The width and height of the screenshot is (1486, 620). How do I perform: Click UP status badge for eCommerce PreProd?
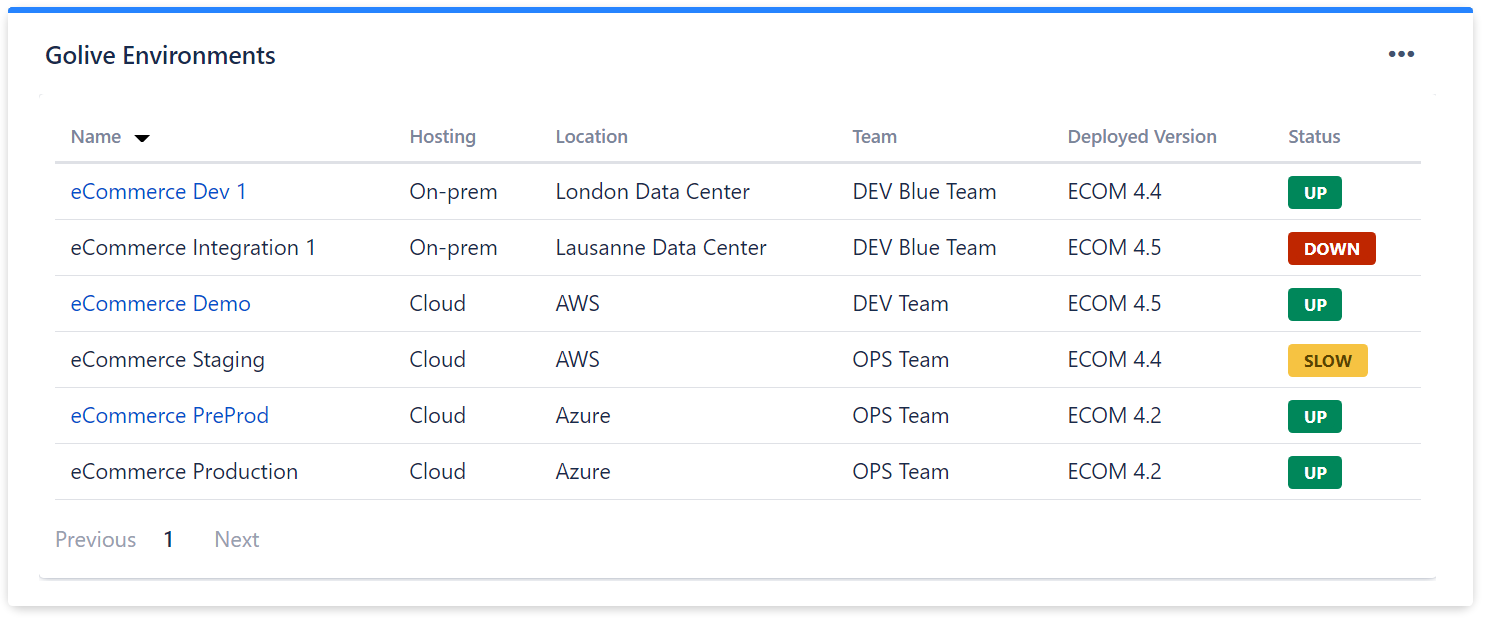[1314, 417]
